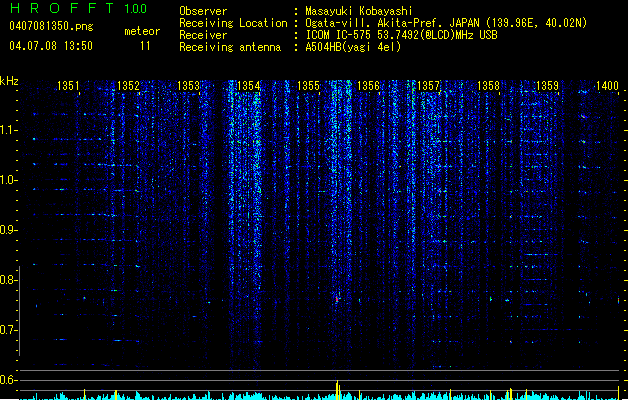Viewport: 629px width, 400px height.
Task: Click the 0.8 kHz axis label
Action: 8,280
